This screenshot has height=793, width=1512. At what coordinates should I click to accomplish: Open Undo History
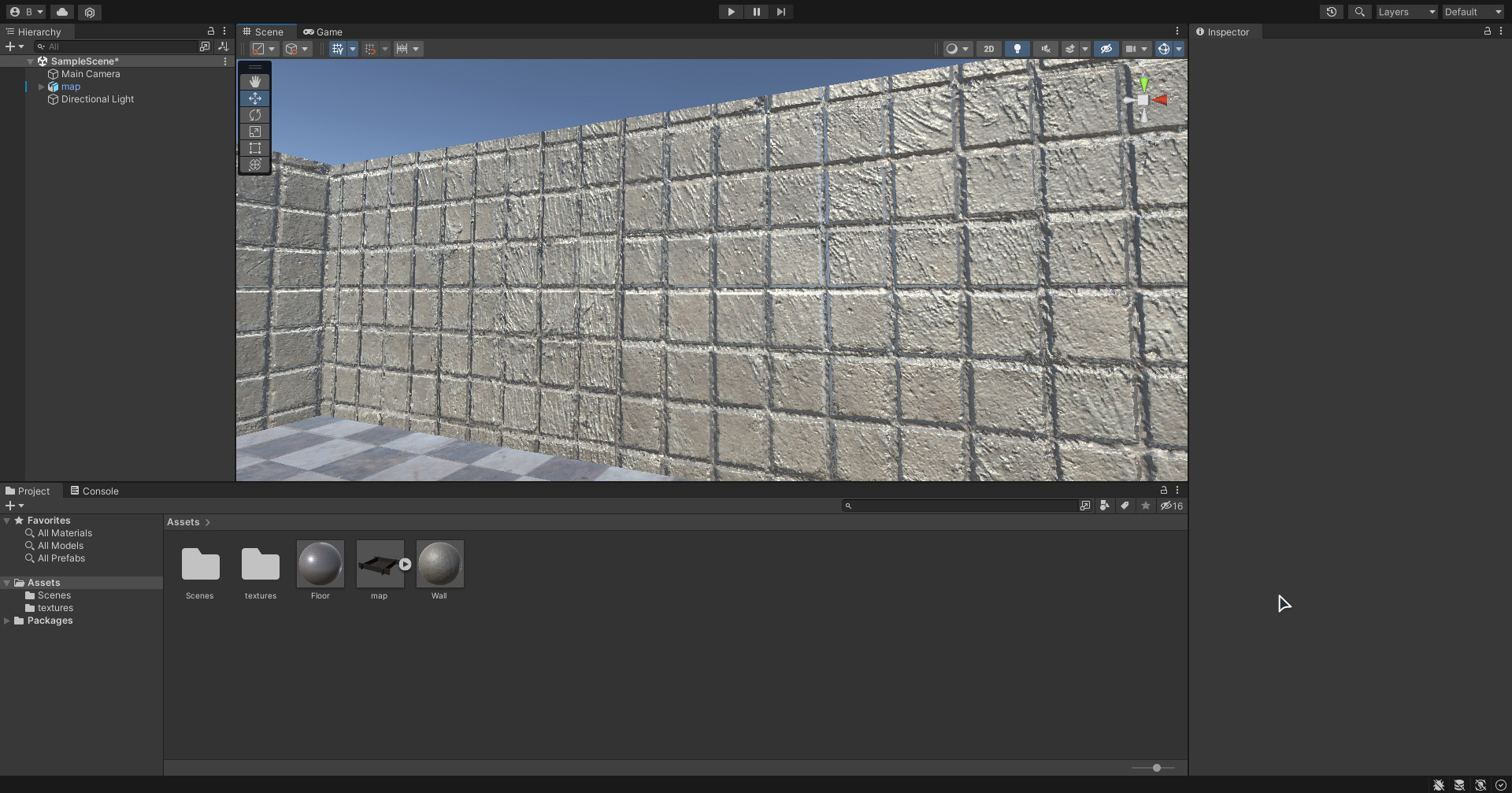(1332, 12)
